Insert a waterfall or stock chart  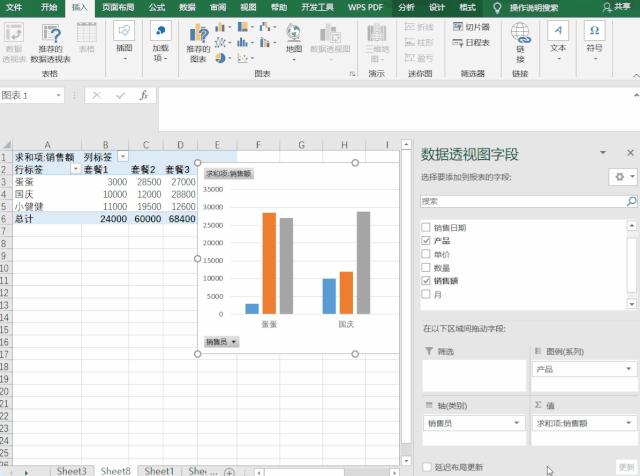pyautogui.click(x=267, y=28)
